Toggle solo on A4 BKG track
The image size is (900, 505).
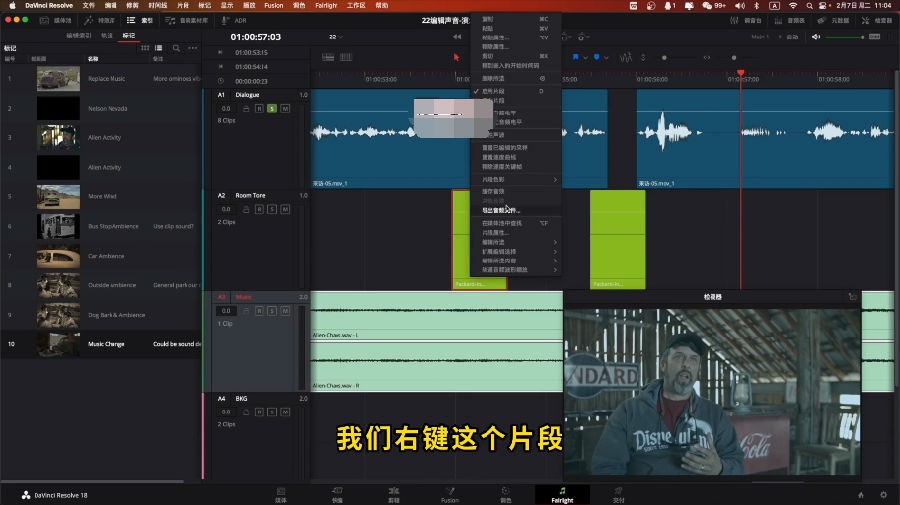(272, 412)
